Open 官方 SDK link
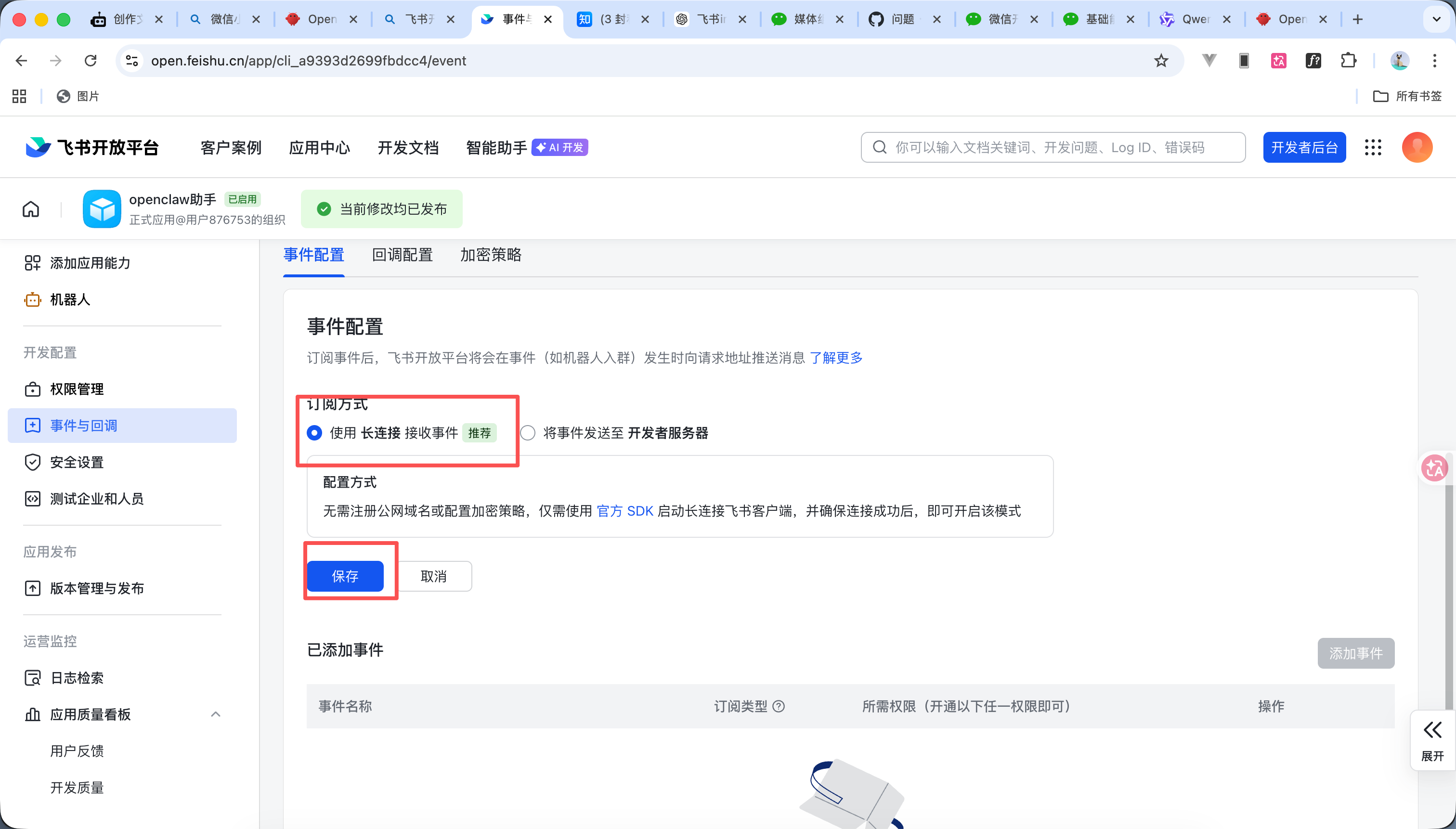The image size is (1456, 829). [624, 511]
